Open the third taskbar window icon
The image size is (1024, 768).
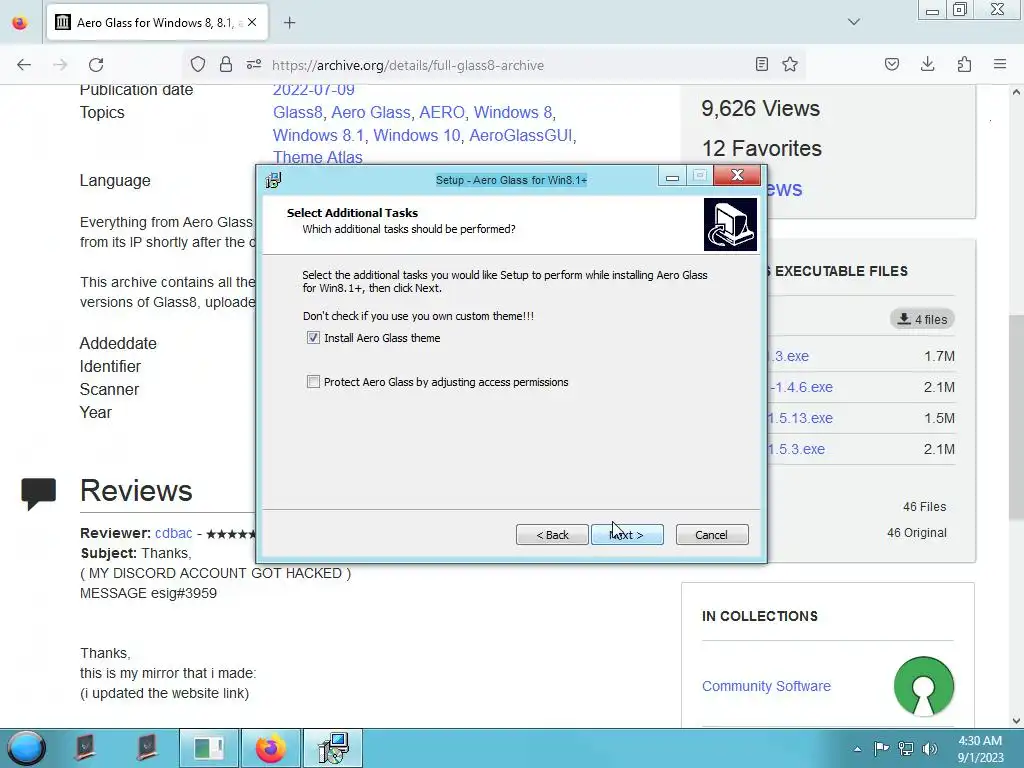(x=209, y=748)
